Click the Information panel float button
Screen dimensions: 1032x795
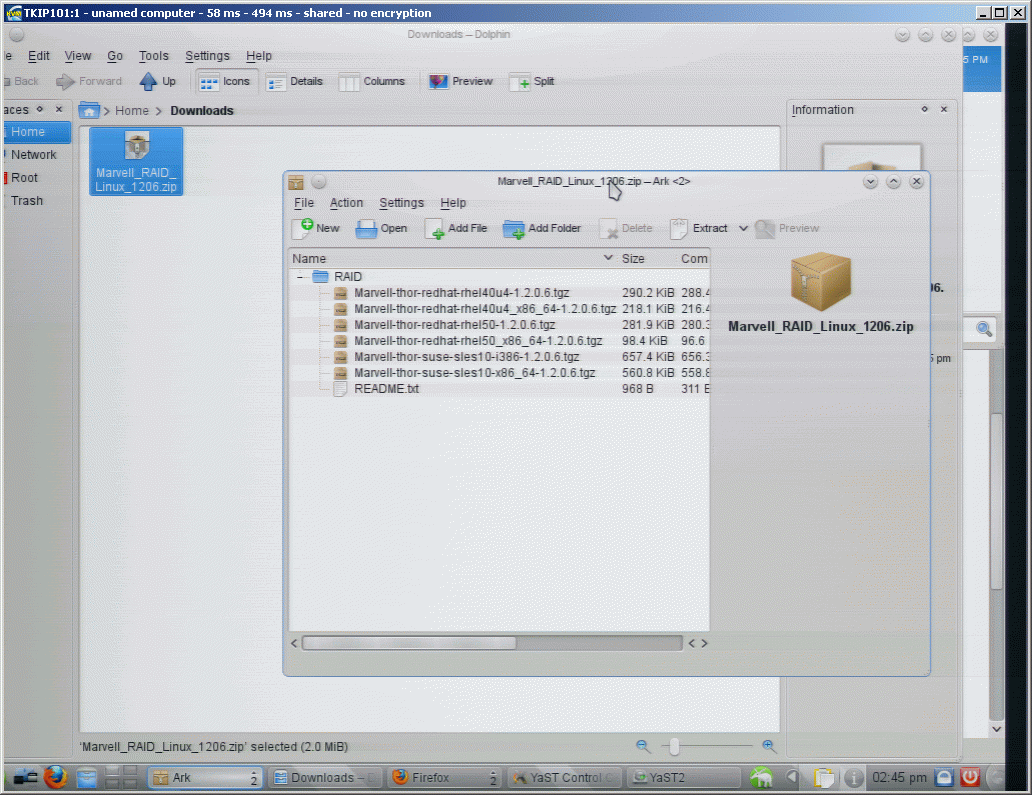(x=924, y=109)
